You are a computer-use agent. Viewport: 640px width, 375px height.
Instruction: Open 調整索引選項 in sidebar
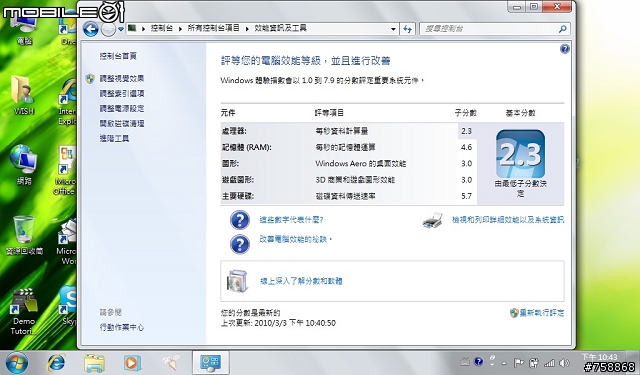tap(122, 93)
